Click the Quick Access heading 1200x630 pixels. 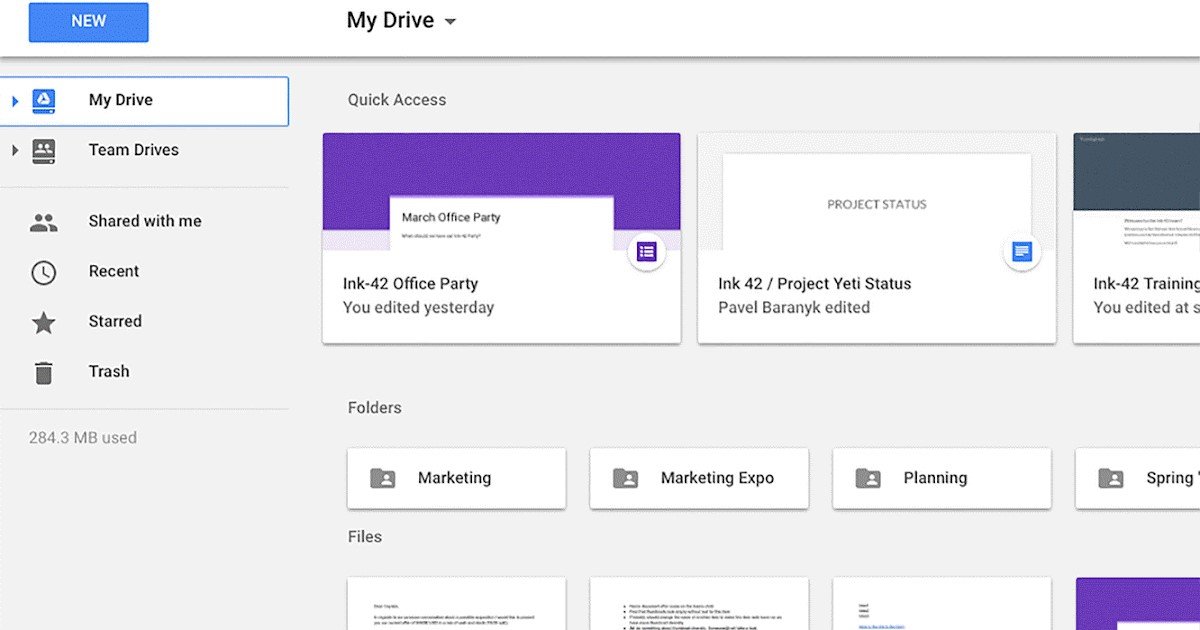[397, 100]
